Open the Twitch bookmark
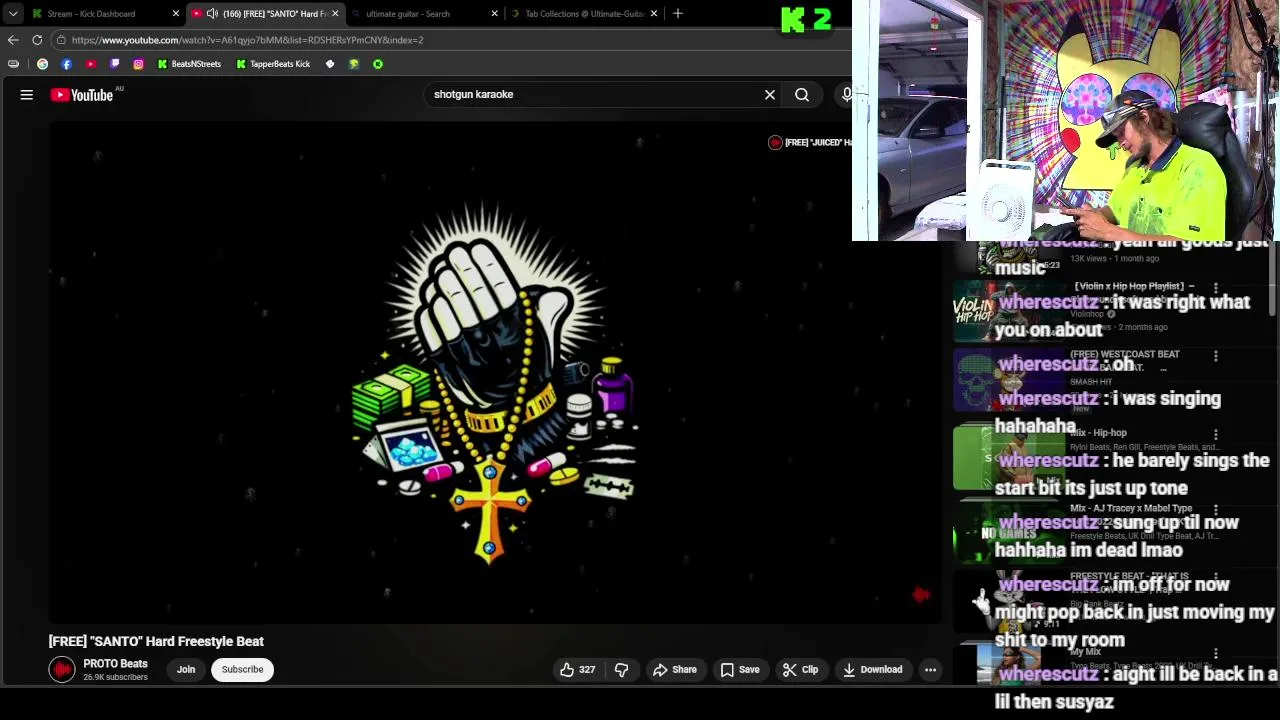Screen dimensions: 1280x720 114,64
